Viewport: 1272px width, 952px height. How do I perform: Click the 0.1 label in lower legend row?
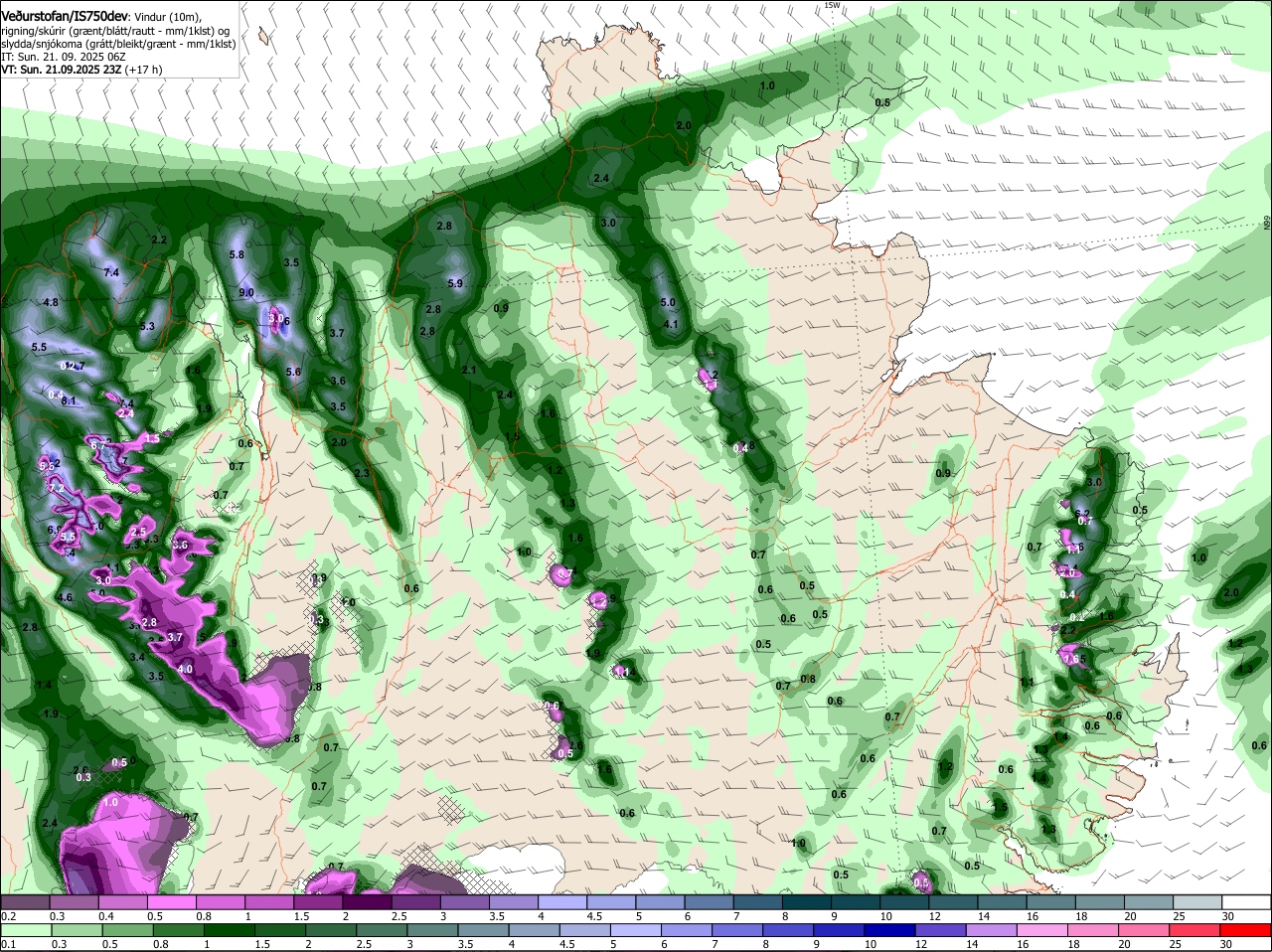coord(8,944)
